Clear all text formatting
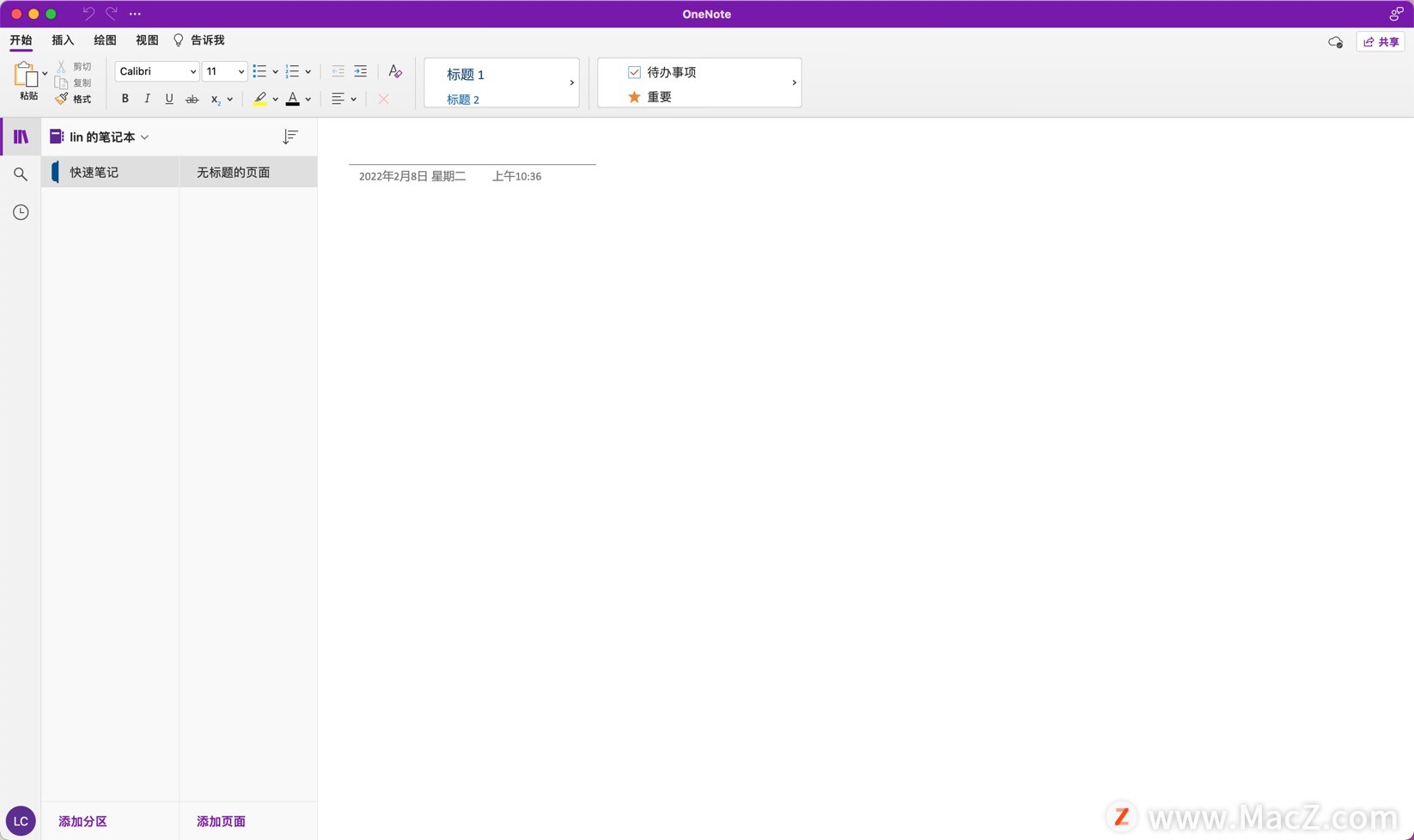This screenshot has width=1414, height=840. pyautogui.click(x=395, y=71)
